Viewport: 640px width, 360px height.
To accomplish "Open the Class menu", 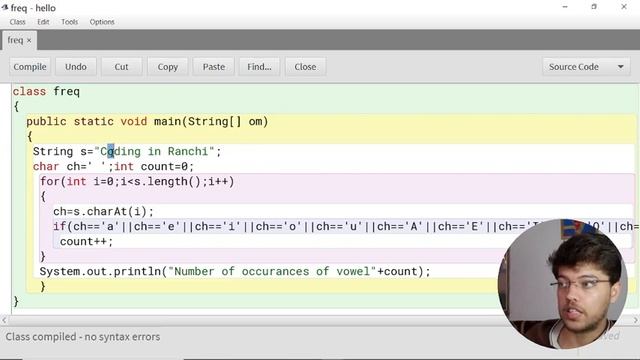I will pyautogui.click(x=18, y=22).
